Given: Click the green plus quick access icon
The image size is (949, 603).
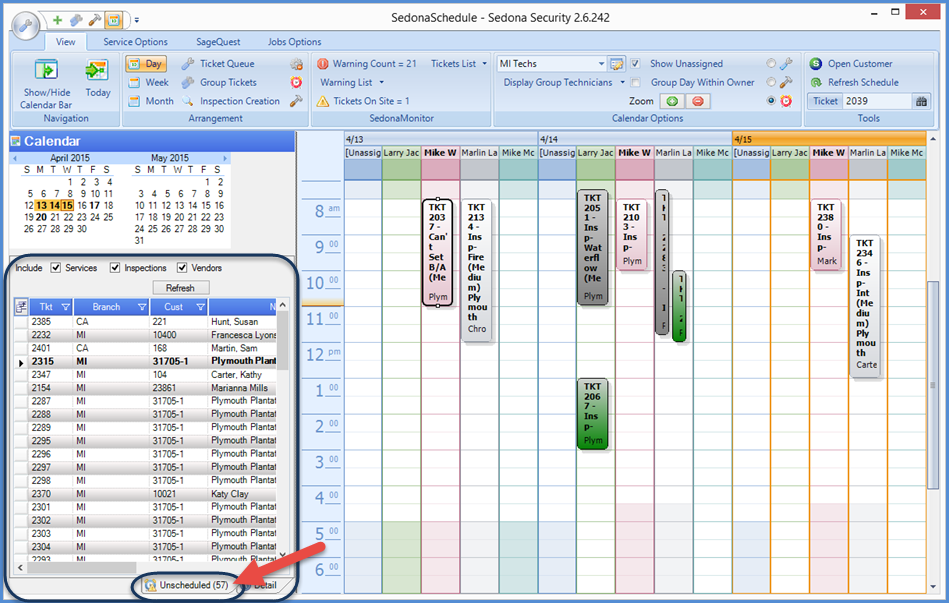Looking at the screenshot, I should click(x=57, y=20).
